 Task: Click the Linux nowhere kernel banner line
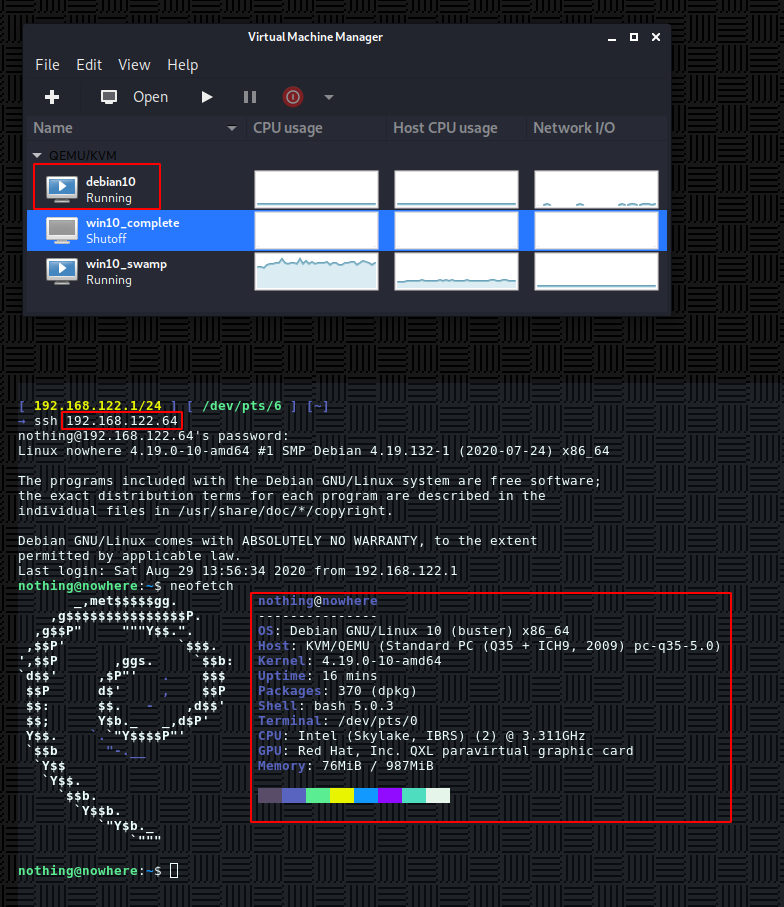click(x=314, y=451)
